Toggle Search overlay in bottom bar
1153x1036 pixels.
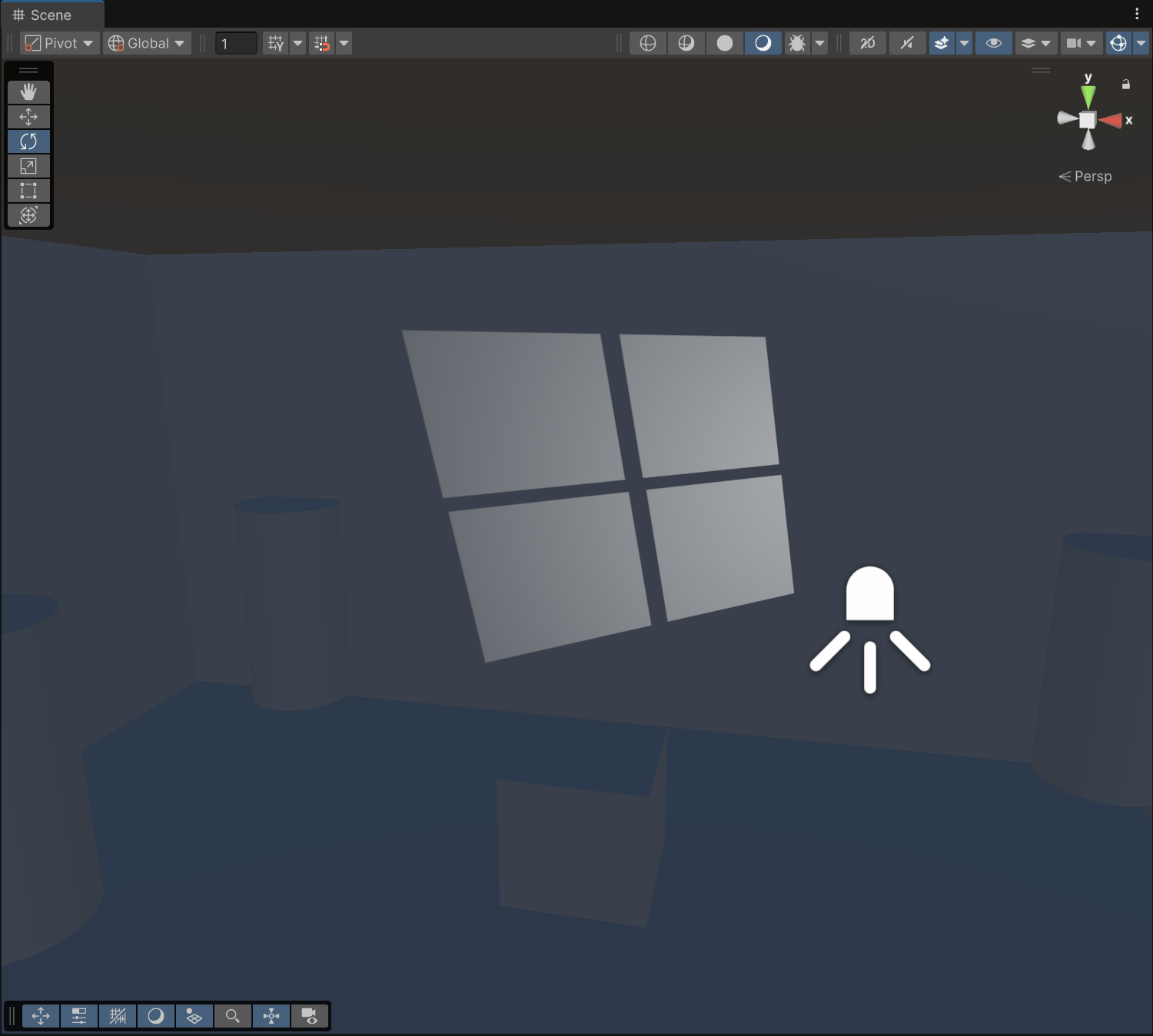click(x=233, y=1016)
